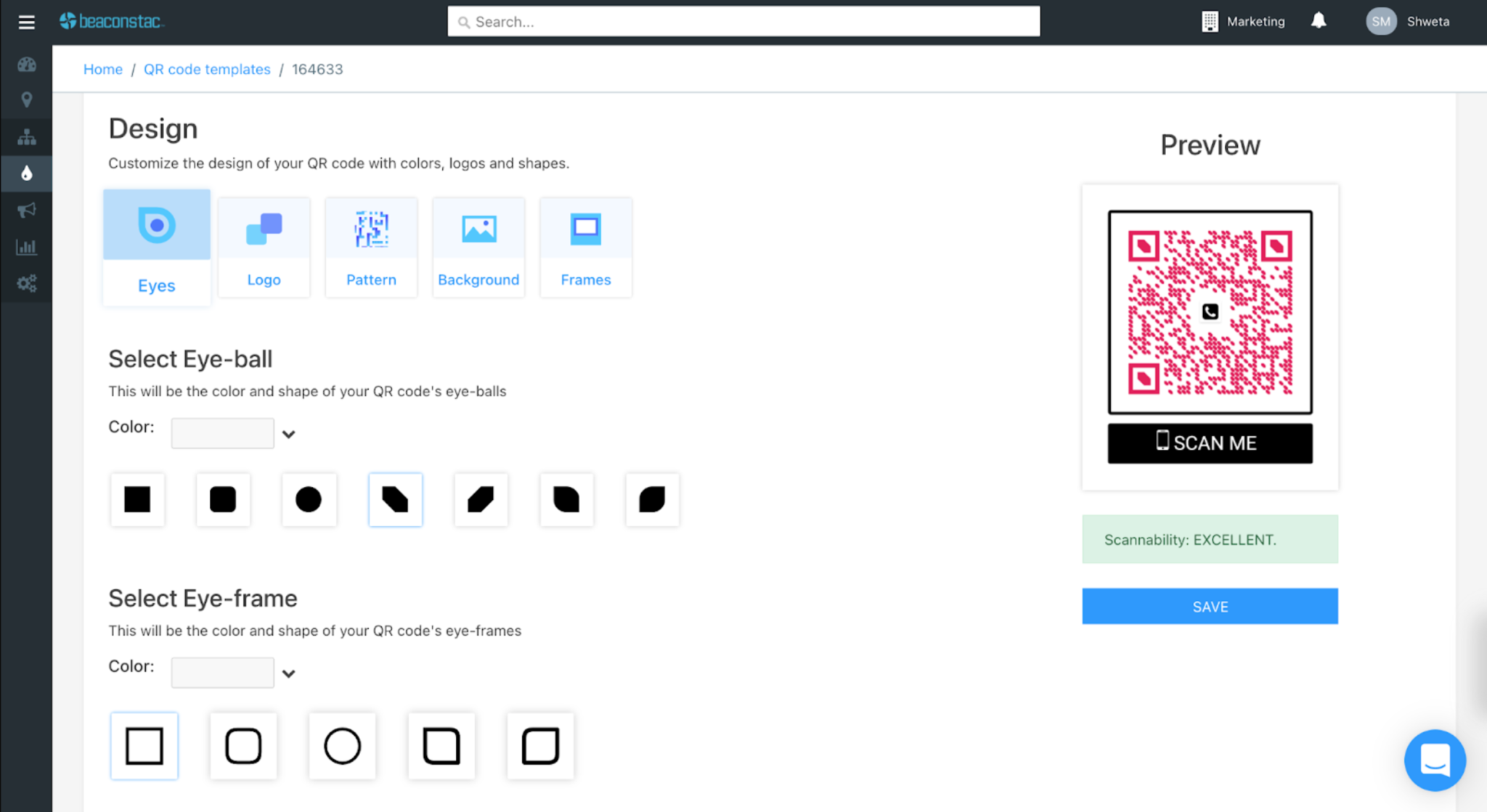Open the eye-frame color dropdown
This screenshot has width=1487, height=812.
coord(288,673)
